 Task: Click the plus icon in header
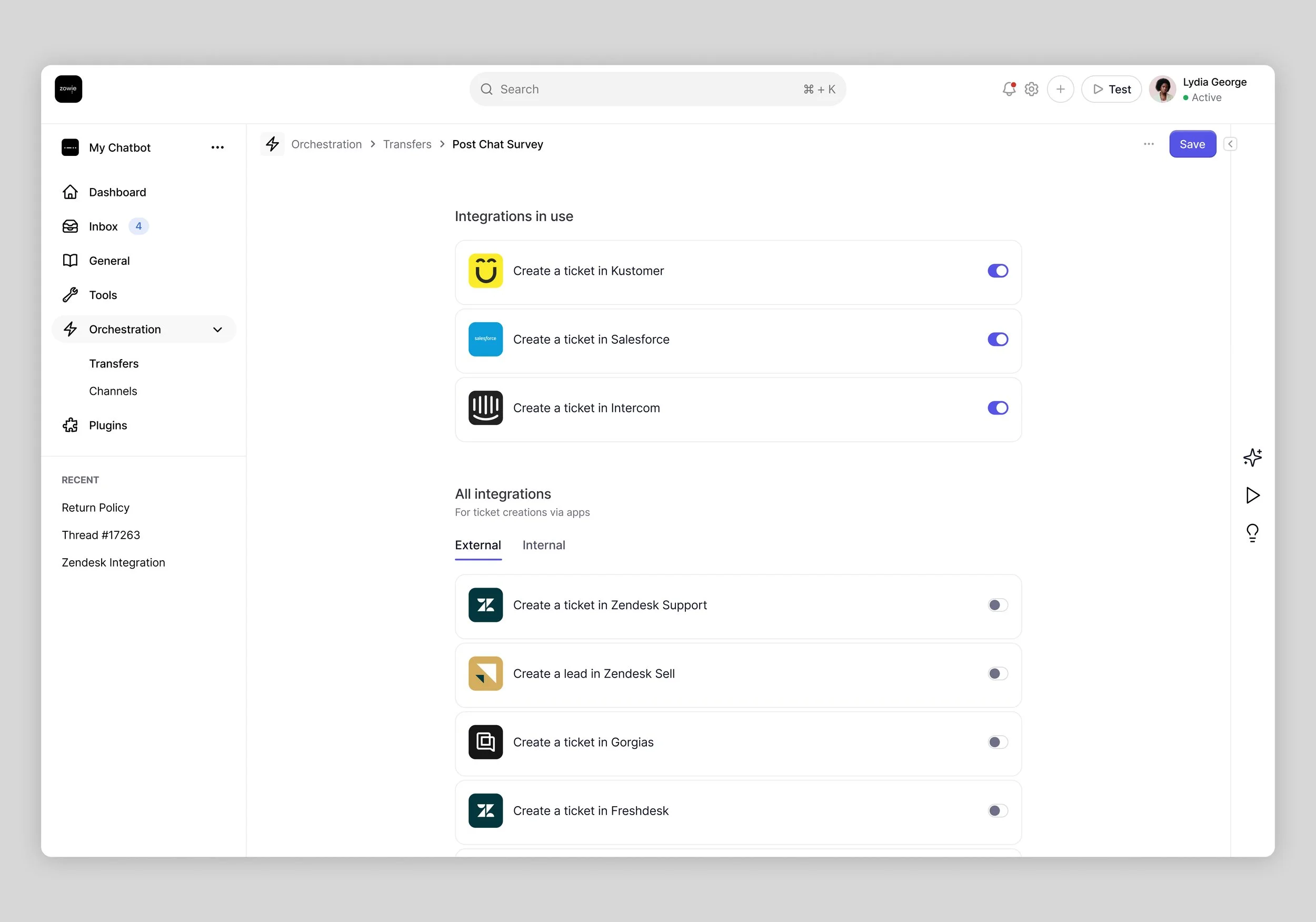pyautogui.click(x=1060, y=89)
